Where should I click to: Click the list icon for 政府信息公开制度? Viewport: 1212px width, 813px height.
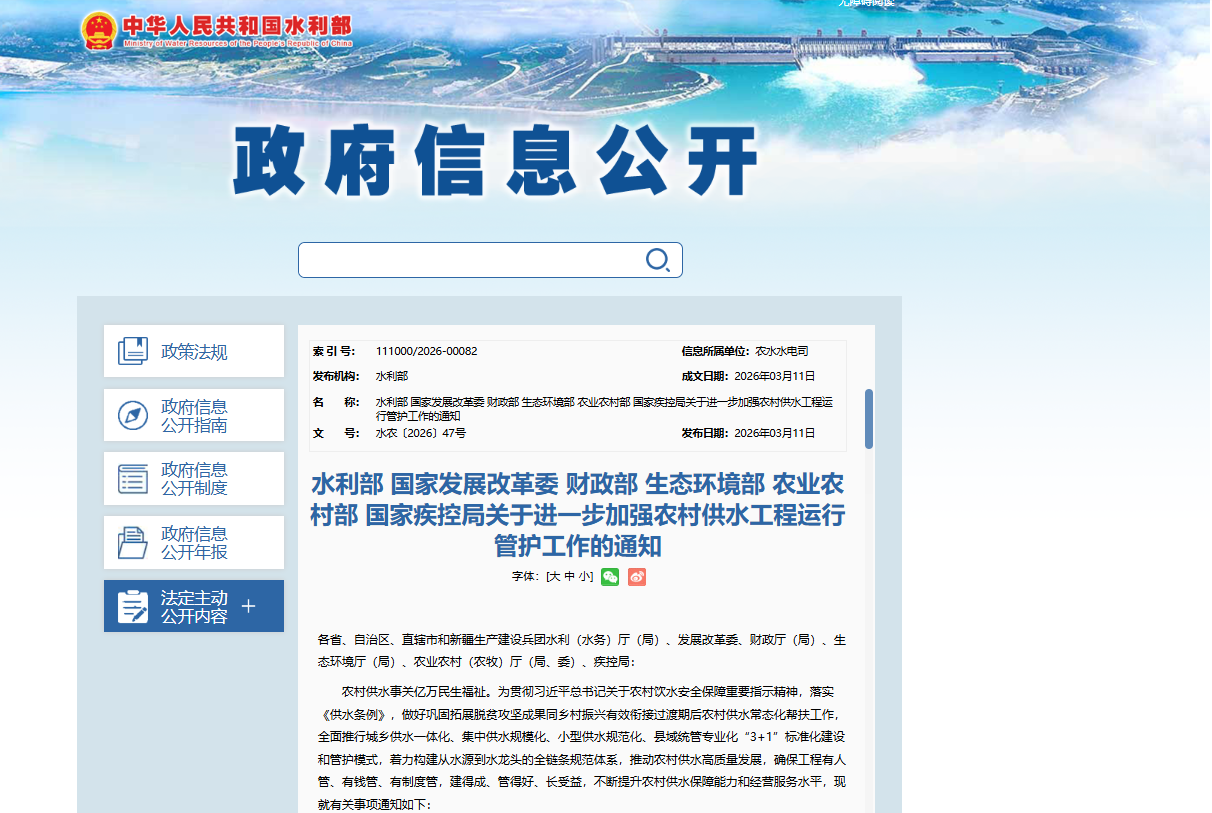[133, 479]
